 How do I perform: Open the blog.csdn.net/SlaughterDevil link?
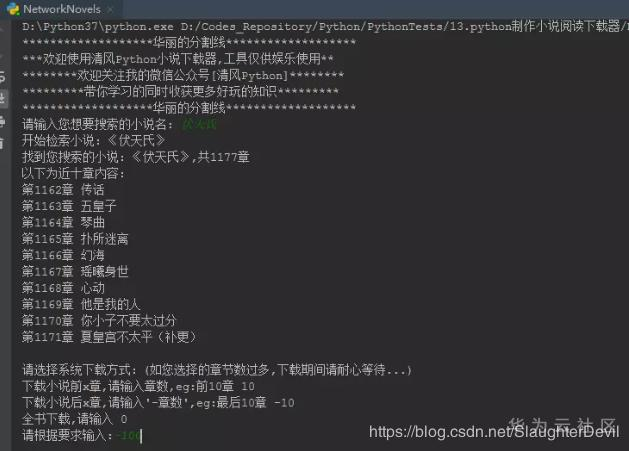point(494,433)
